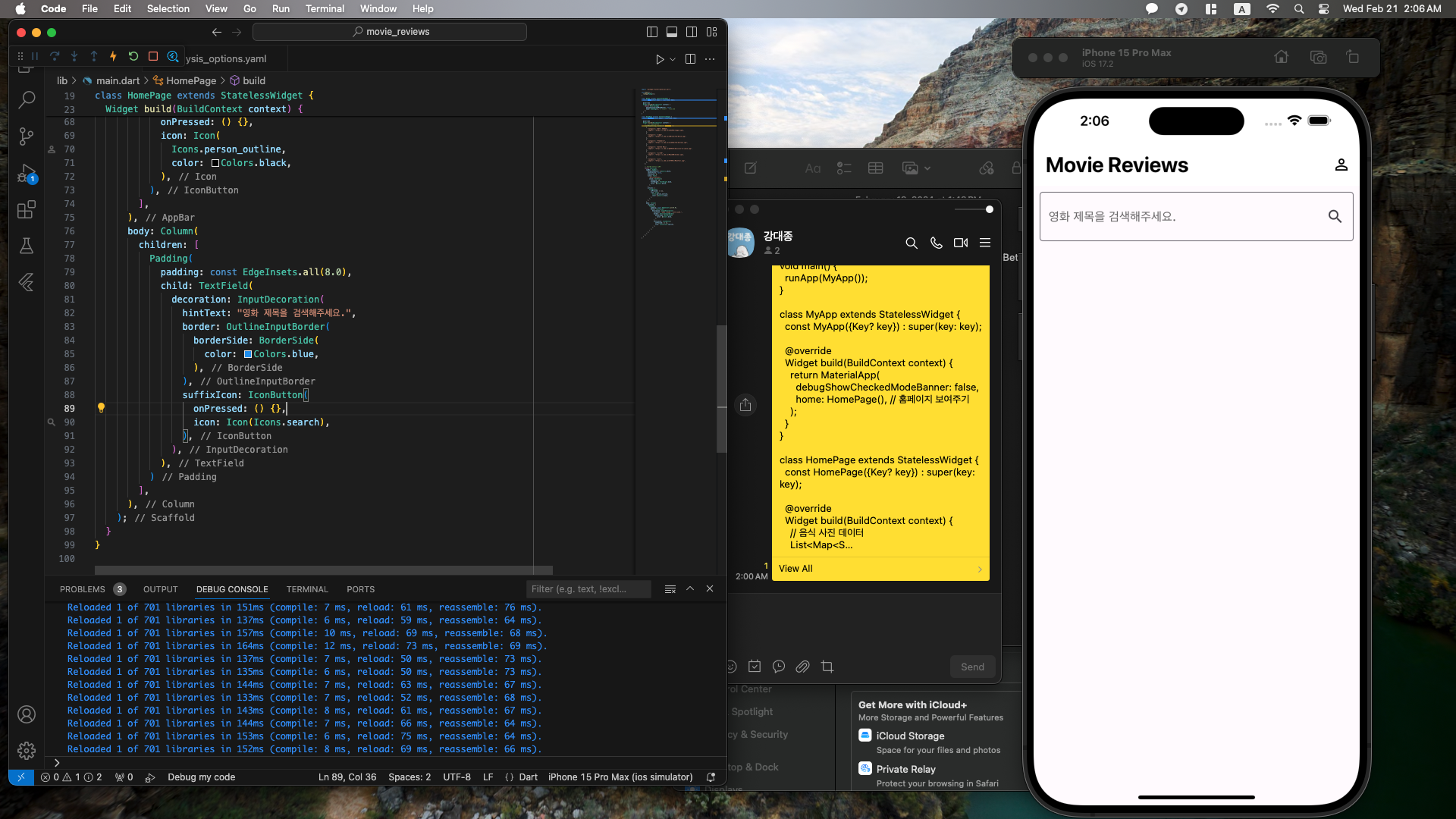The width and height of the screenshot is (1456, 819).
Task: Switch to the OUTPUT panel tab
Action: [161, 589]
